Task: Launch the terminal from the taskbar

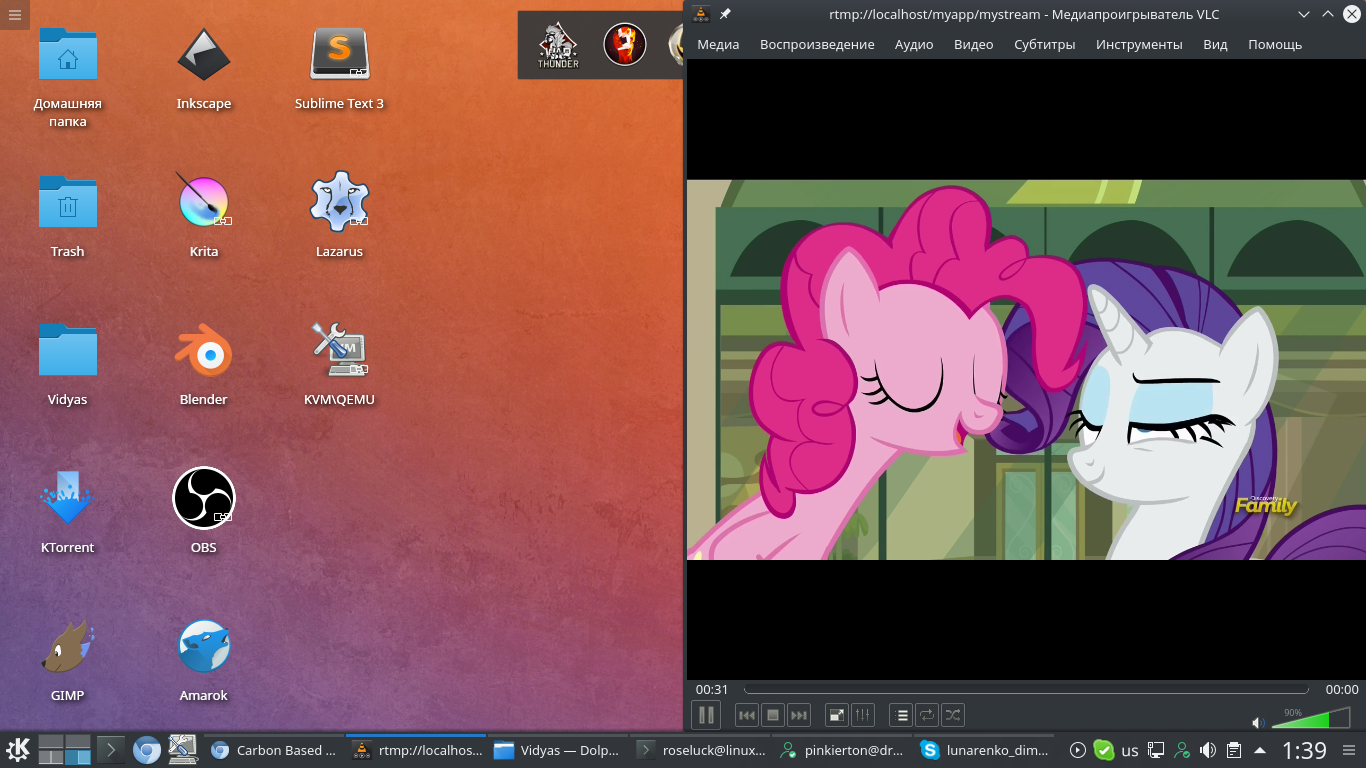Action: tap(112, 750)
